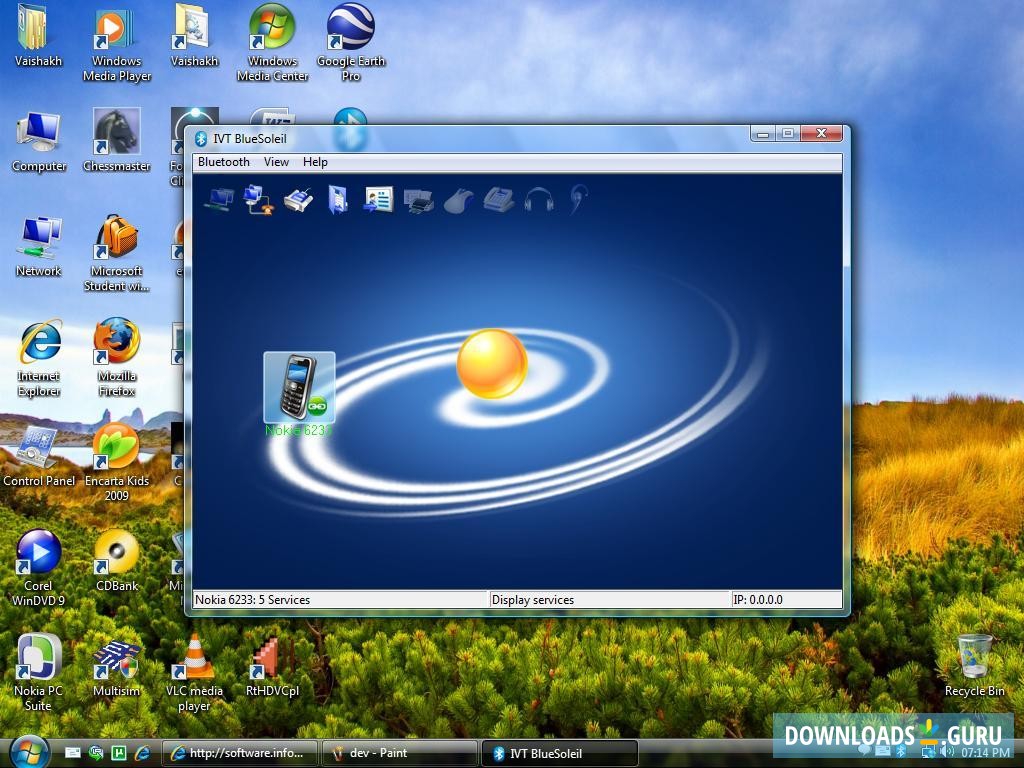The image size is (1024, 768).
Task: Select the Nokia 6233 phone device icon
Action: pyautogui.click(x=299, y=387)
